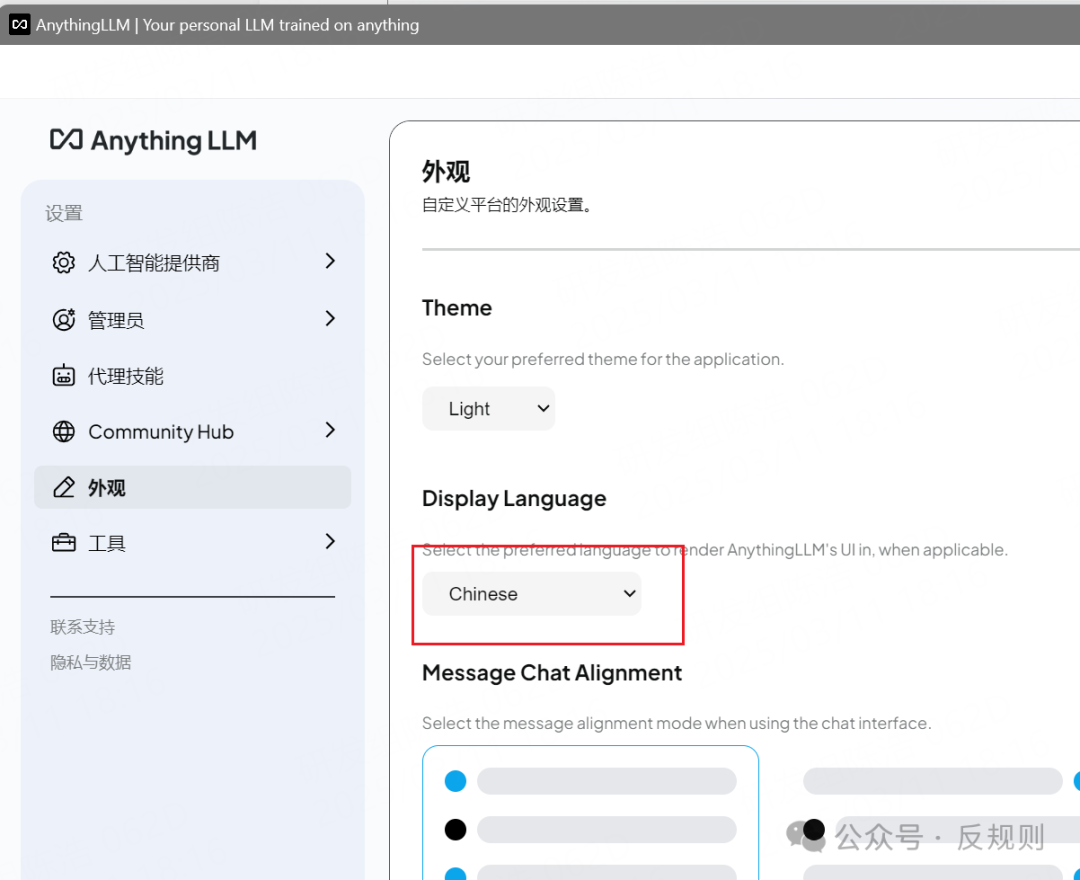Click the 工具 briefcase tools icon
Screen dimensions: 1080x880
click(x=63, y=542)
